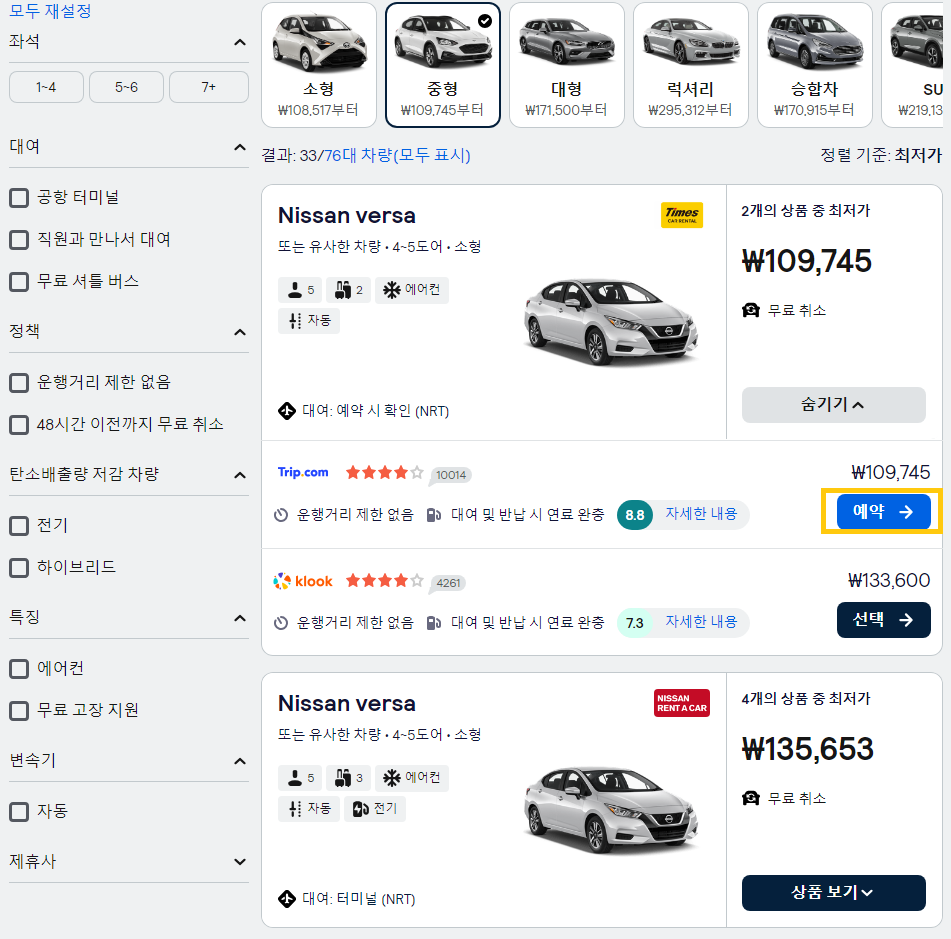Click the Nissan Rent a Car versa image
Screen dimensions: 951x939
point(611,810)
